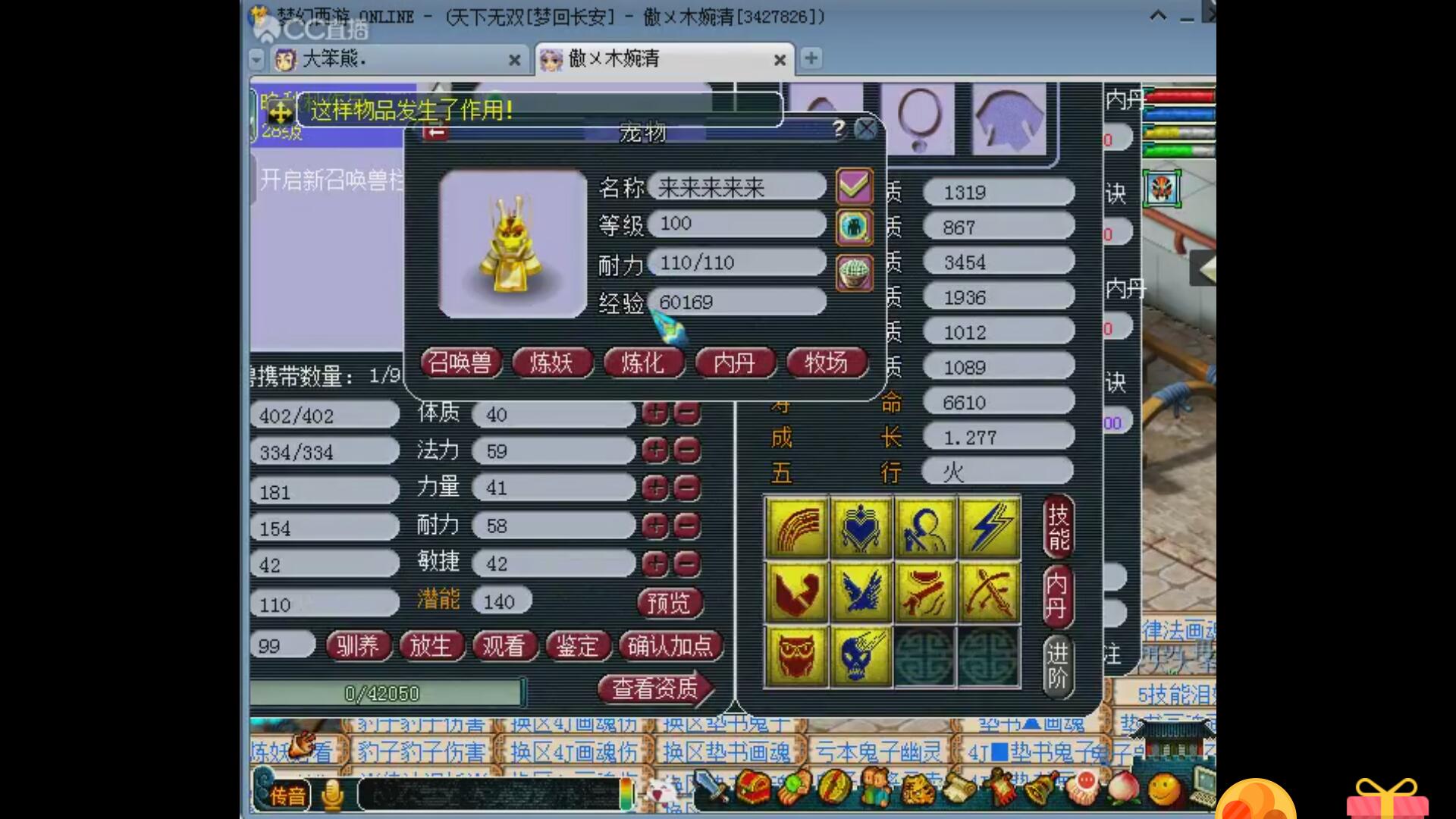Click the blue figure icon beside level
Image resolution: width=1456 pixels, height=819 pixels.
[855, 227]
